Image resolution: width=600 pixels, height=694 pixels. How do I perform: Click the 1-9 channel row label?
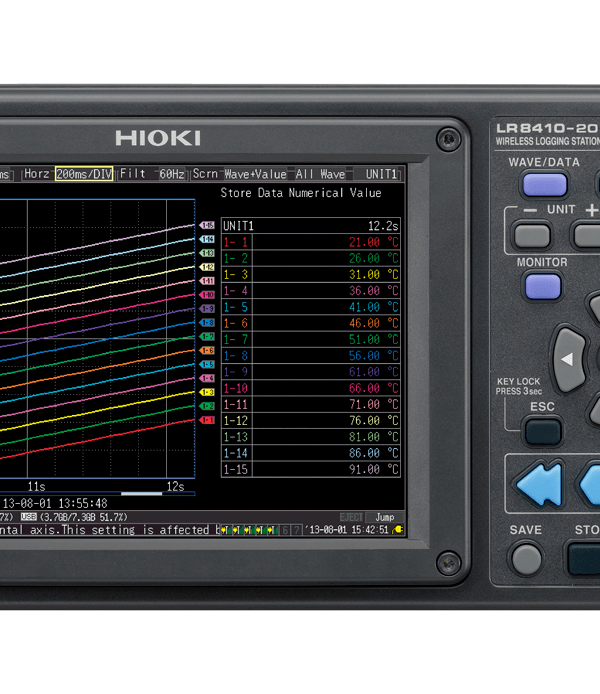click(x=236, y=372)
